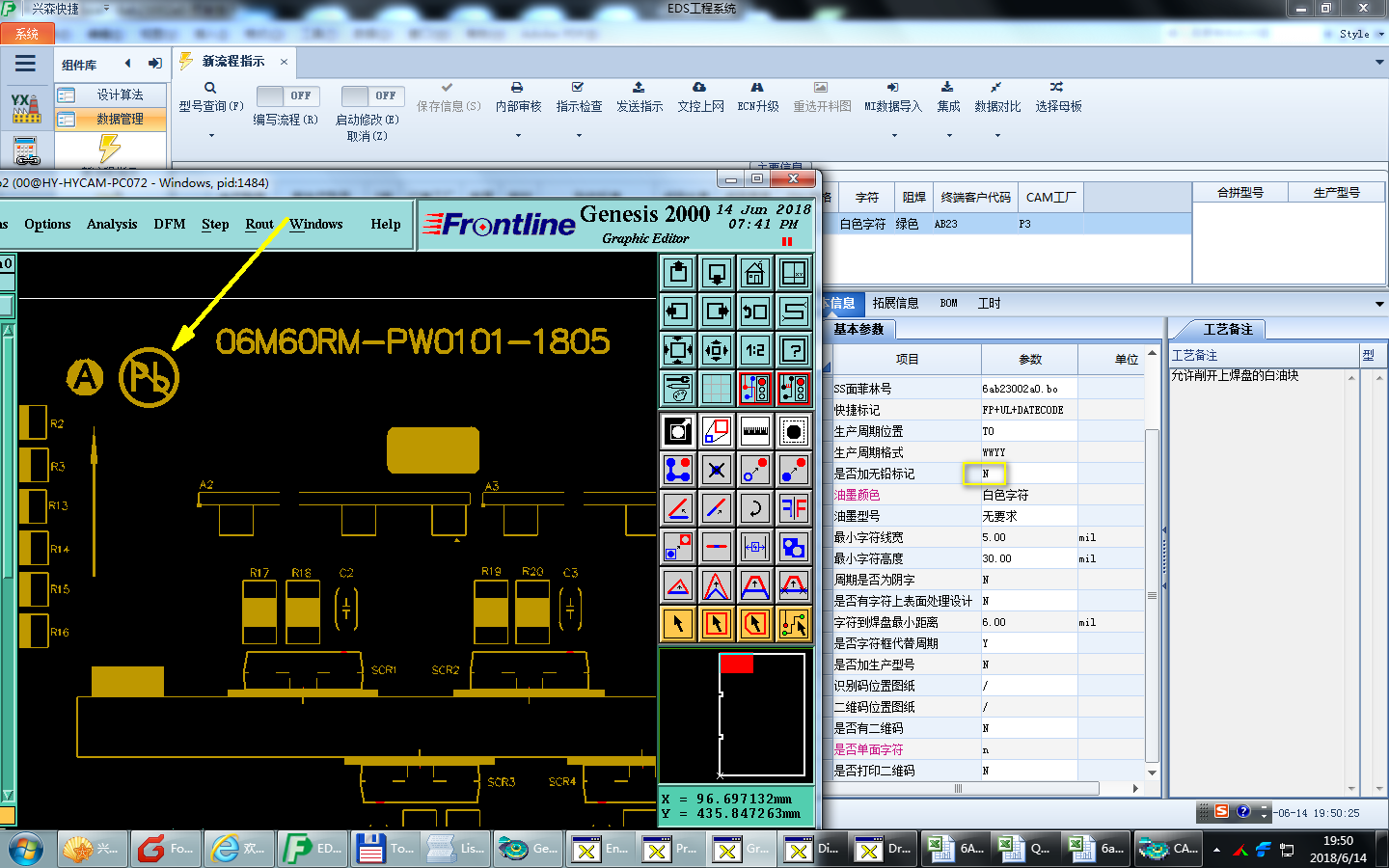Open the Analysis menu in Genesis
1389x868 pixels.
[112, 224]
